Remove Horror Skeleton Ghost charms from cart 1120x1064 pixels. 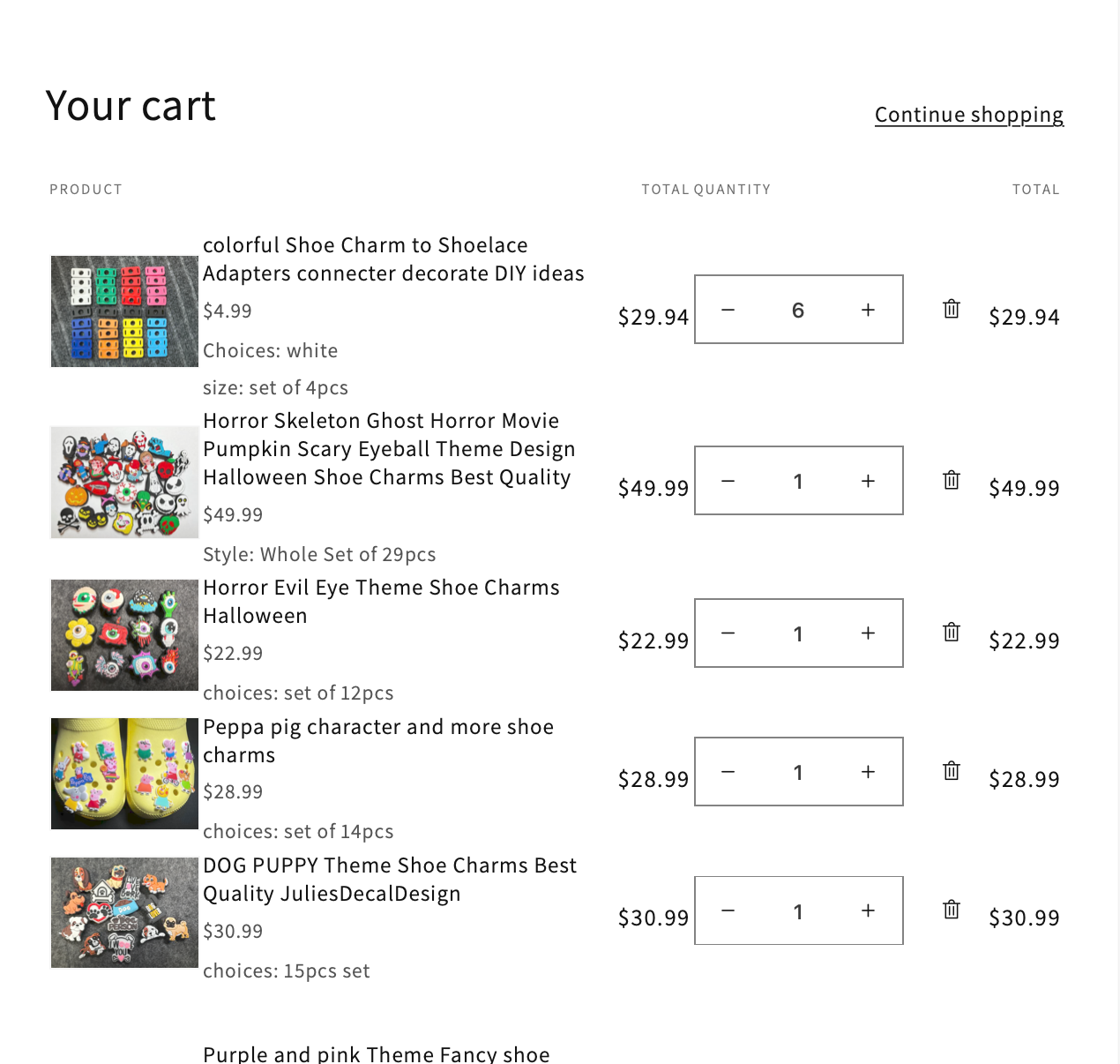click(x=951, y=480)
